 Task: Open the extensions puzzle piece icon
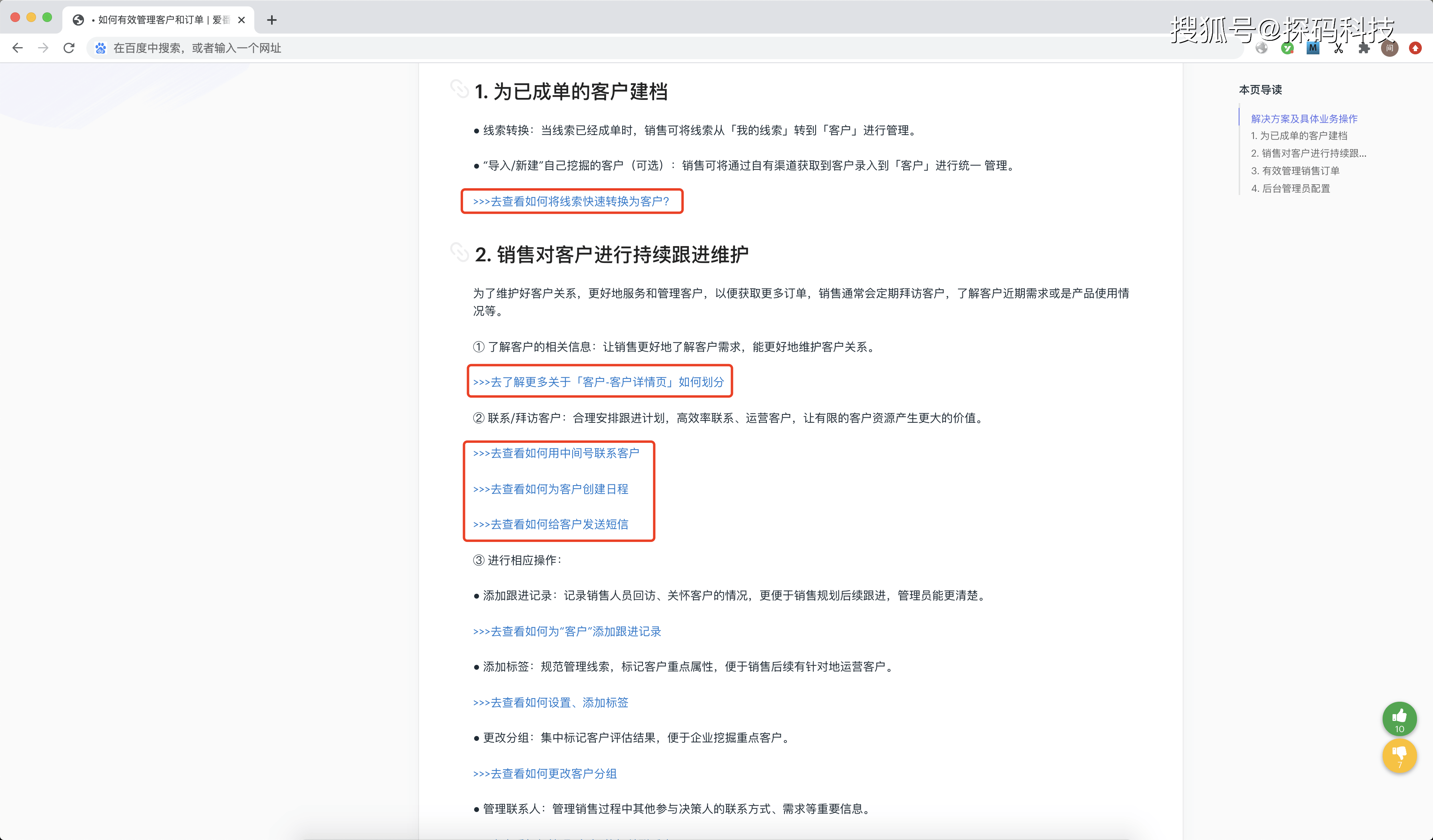pos(1364,48)
